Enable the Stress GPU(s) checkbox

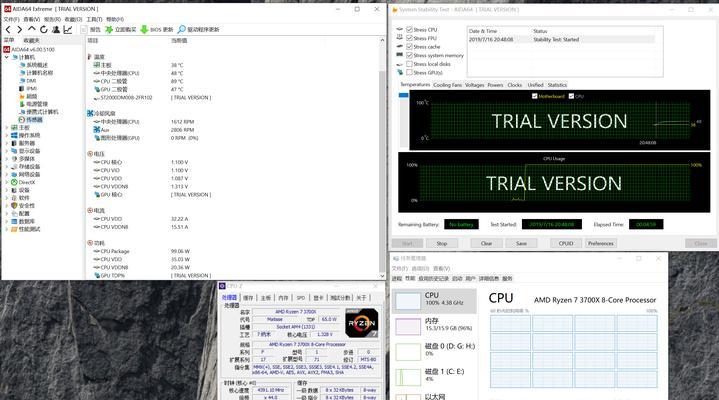409,72
